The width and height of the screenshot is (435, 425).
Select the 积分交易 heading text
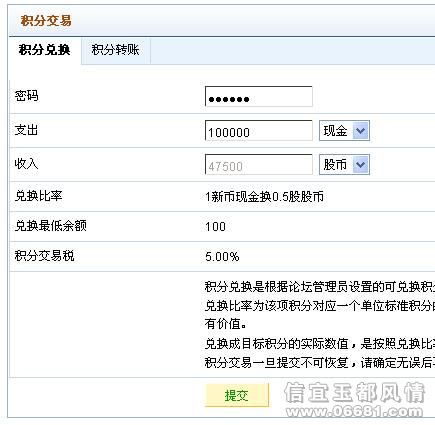(46, 21)
